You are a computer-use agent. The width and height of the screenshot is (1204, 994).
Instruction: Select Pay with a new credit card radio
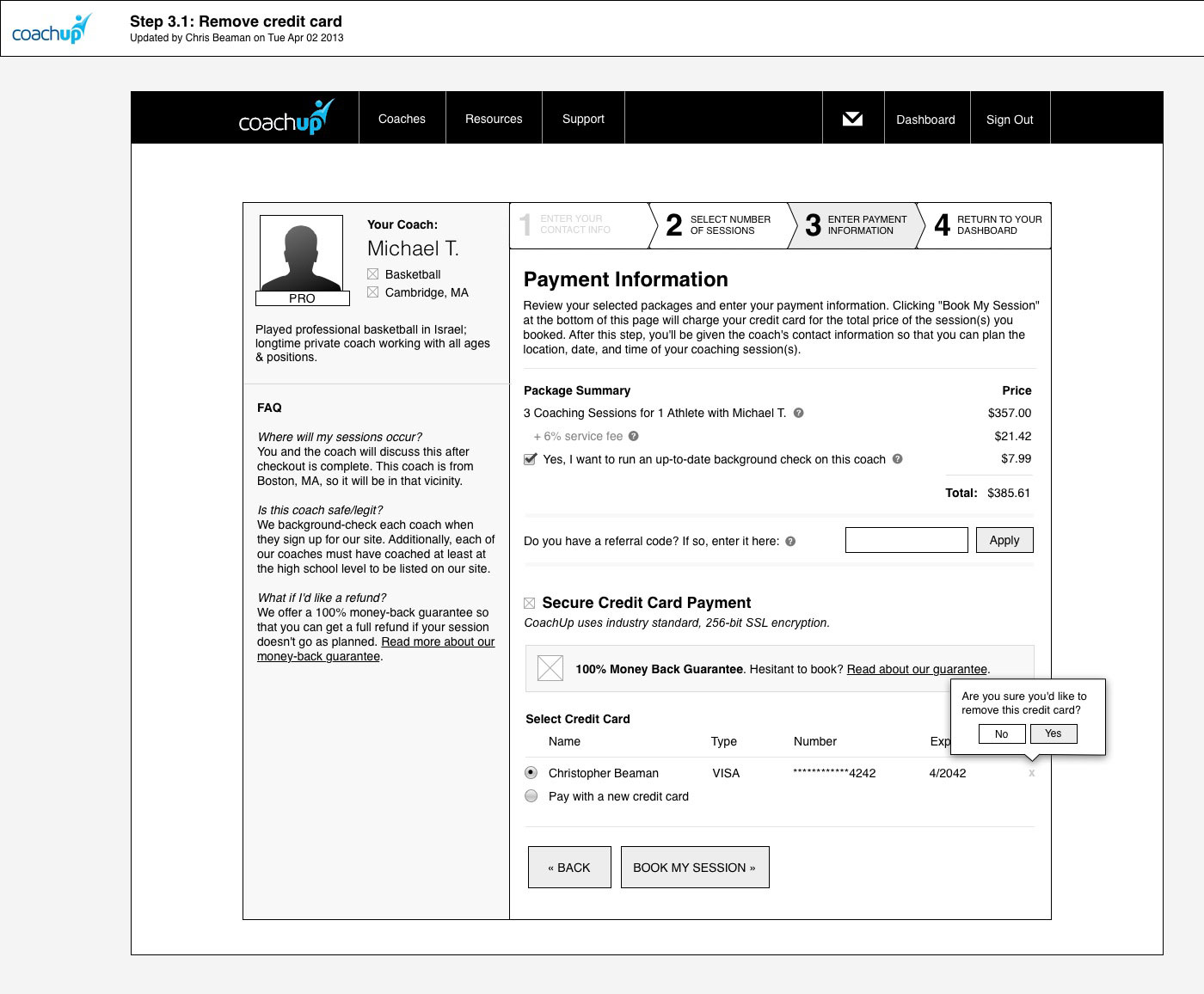click(x=531, y=795)
